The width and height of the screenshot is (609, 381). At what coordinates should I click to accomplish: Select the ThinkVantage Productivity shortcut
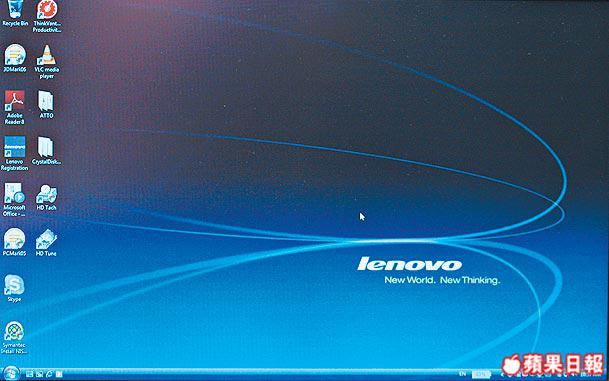pyautogui.click(x=47, y=16)
